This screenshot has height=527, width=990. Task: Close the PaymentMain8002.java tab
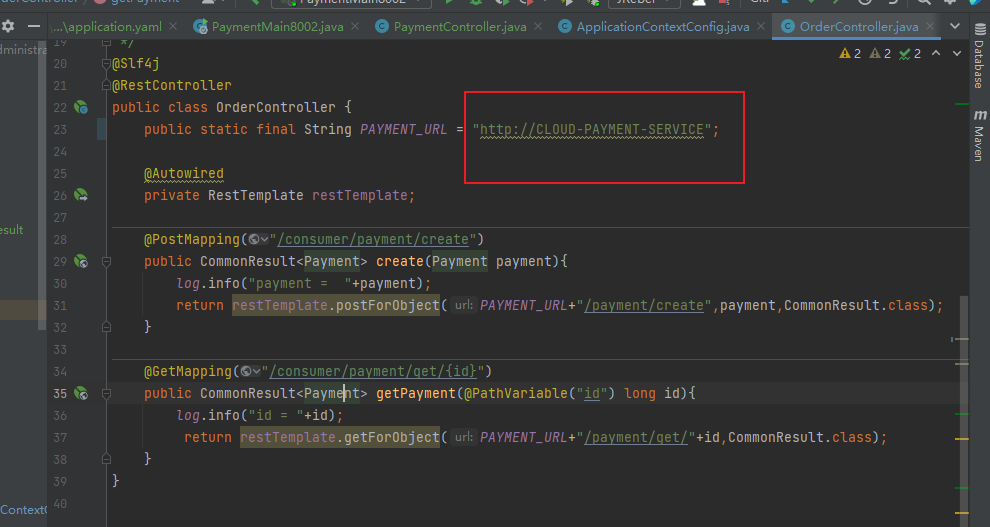click(x=355, y=27)
